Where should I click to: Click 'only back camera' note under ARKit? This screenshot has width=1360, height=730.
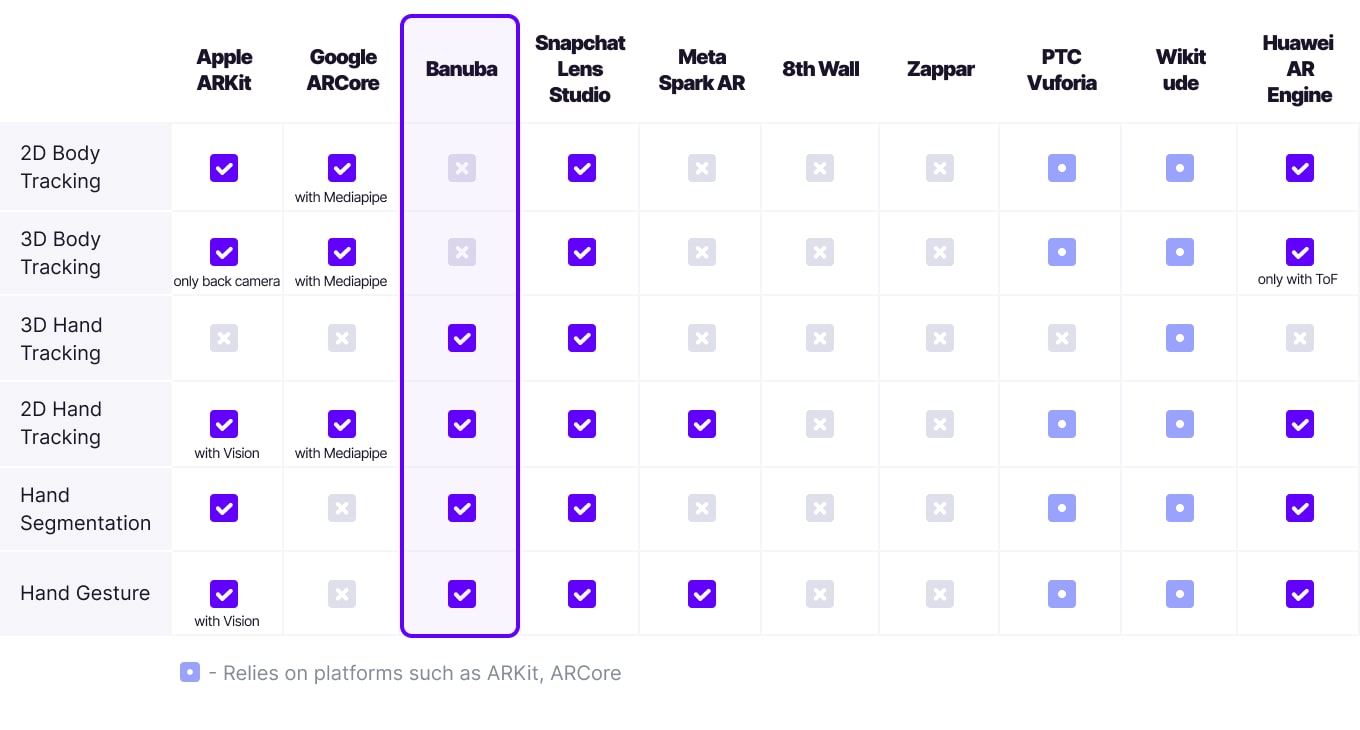(x=227, y=281)
